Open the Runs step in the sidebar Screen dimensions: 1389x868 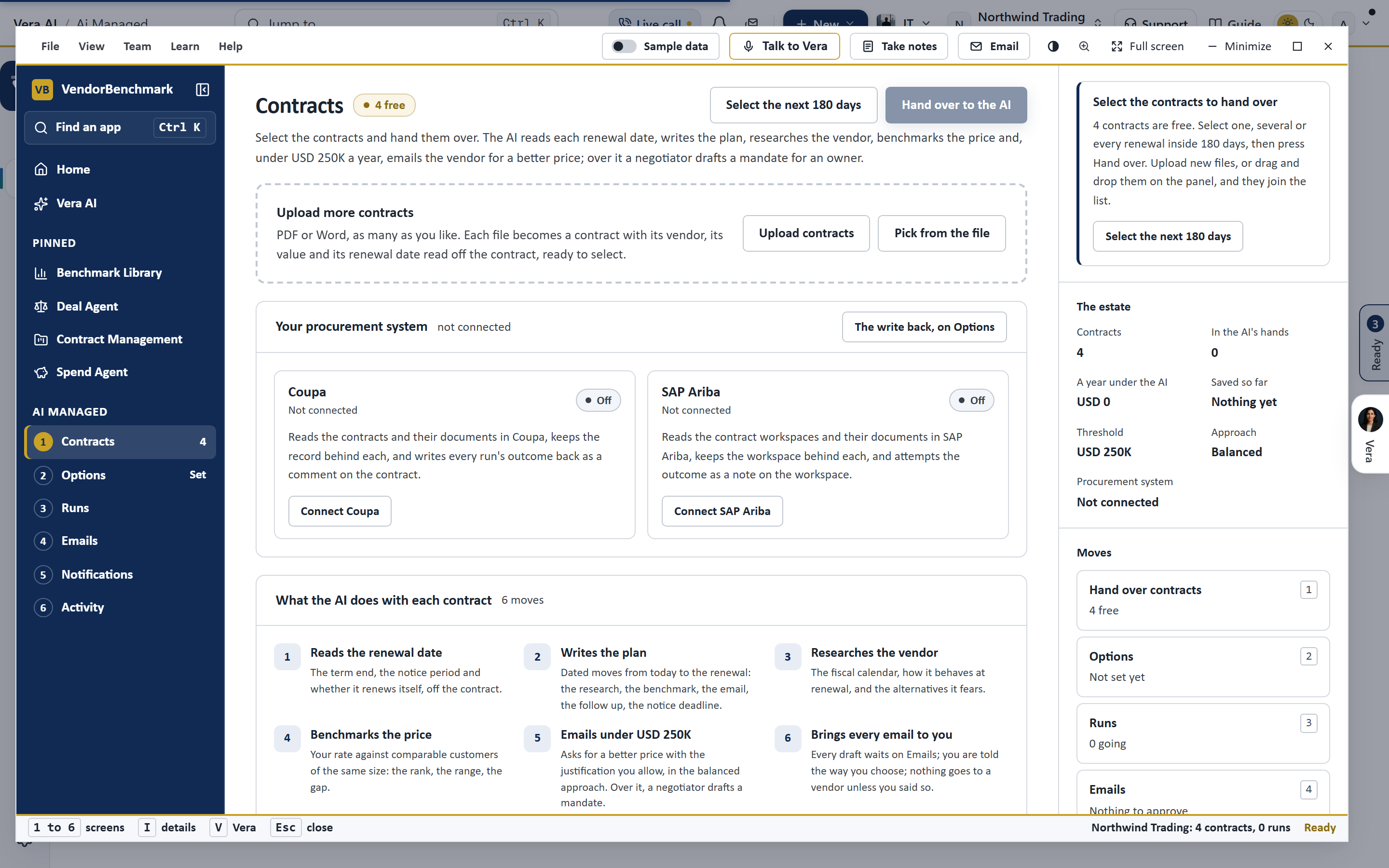[x=120, y=508]
